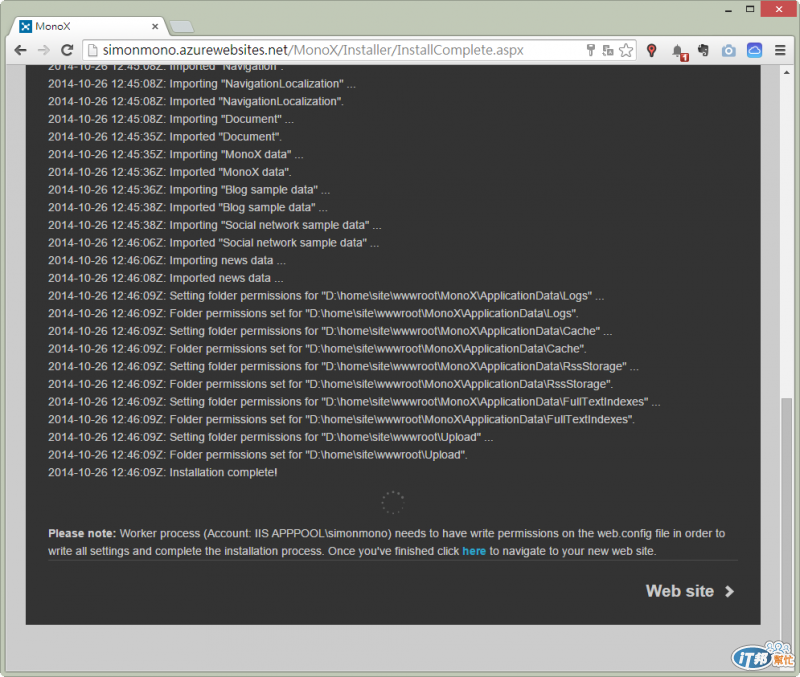Viewport: 800px width, 677px height.
Task: Click 'Setting folder permissions' Logs line
Action: coord(326,296)
